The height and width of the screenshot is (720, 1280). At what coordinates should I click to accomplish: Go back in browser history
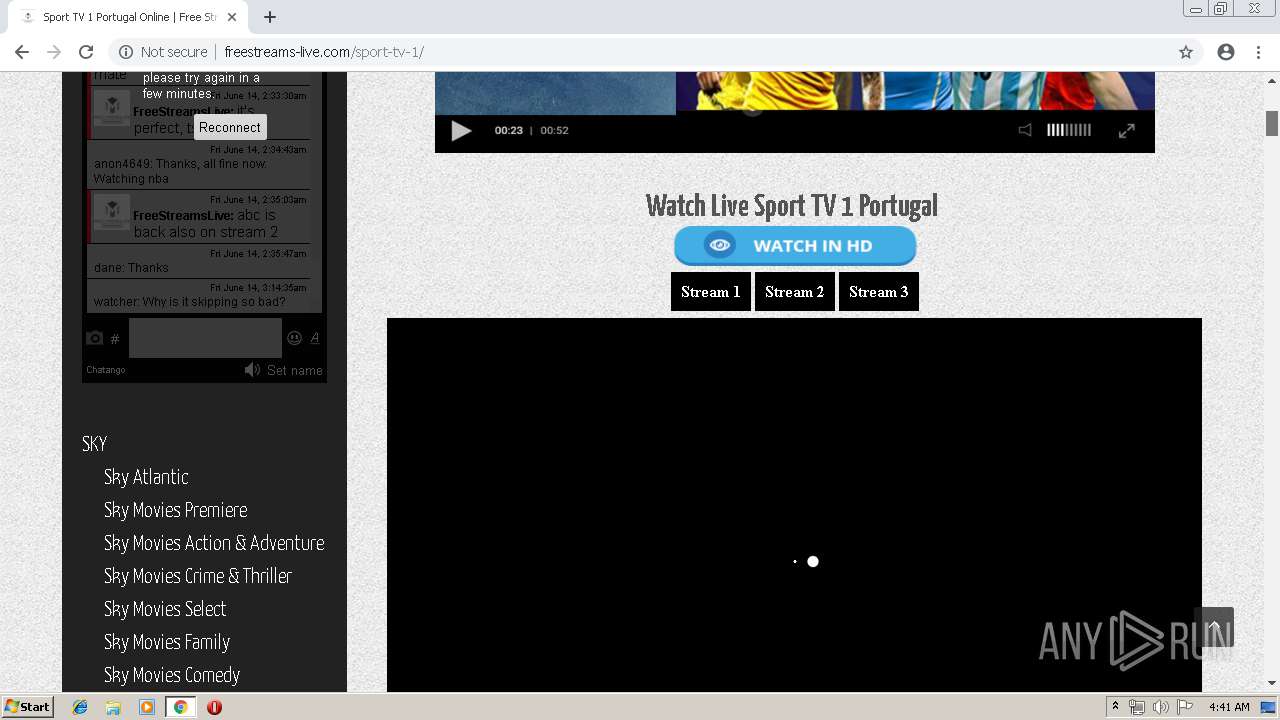(x=22, y=52)
